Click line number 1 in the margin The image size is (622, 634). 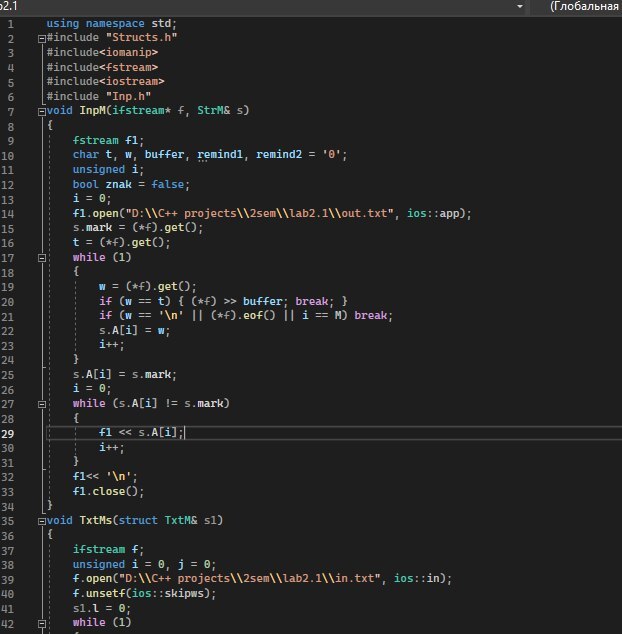tap(11, 24)
